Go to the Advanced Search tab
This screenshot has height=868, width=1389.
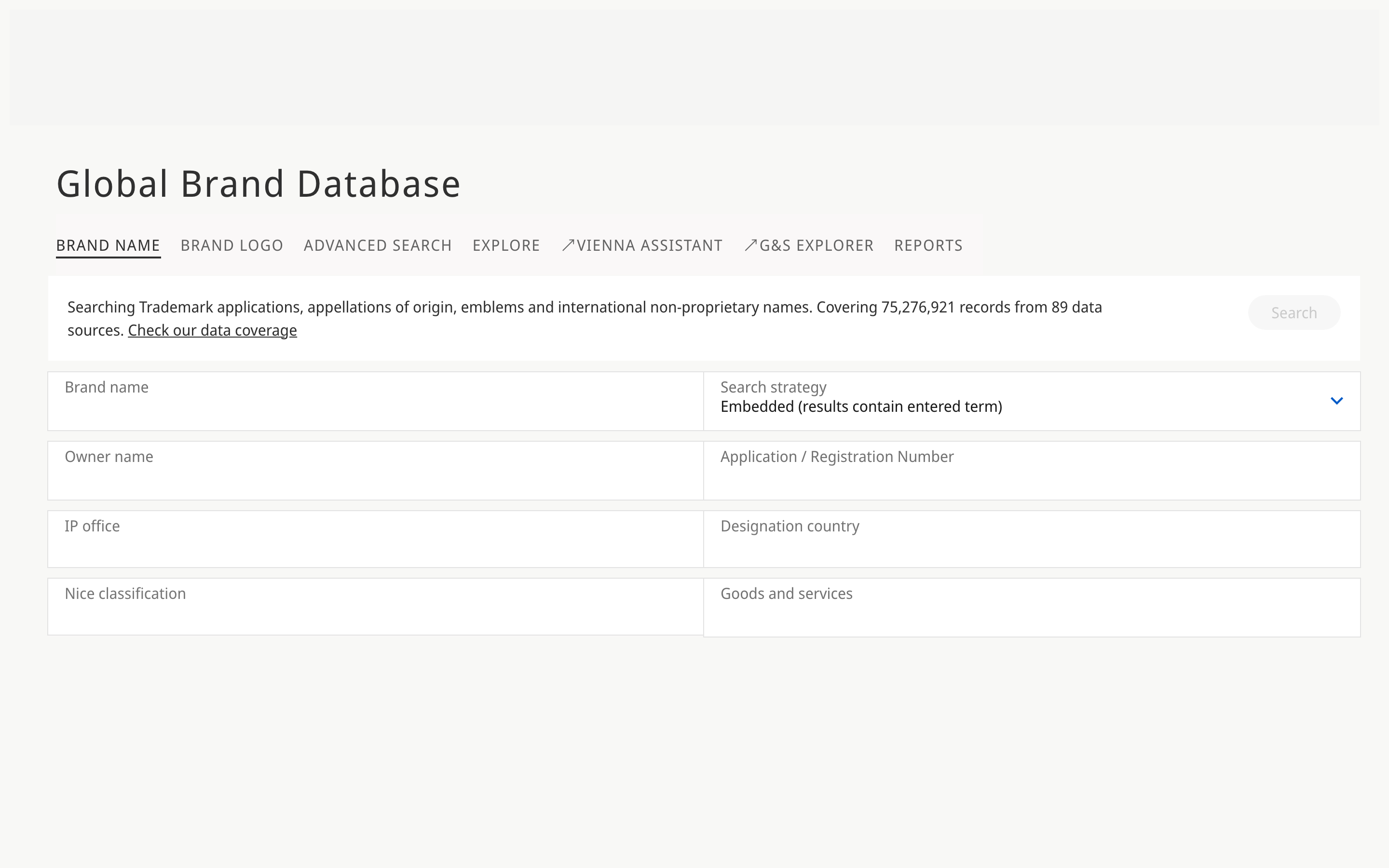click(378, 246)
